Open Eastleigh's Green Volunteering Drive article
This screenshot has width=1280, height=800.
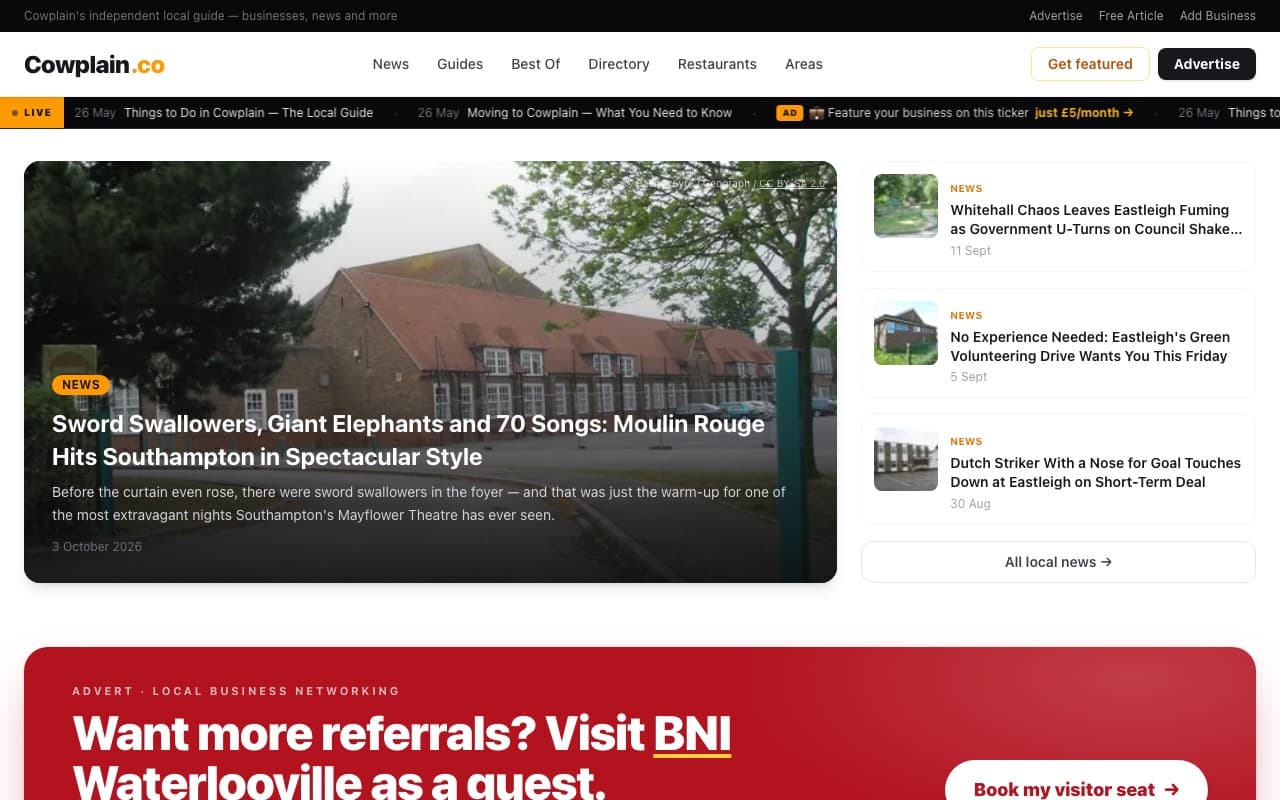(1090, 346)
